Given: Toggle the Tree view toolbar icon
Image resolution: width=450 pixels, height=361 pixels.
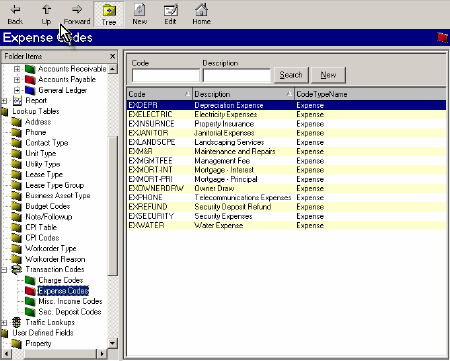Looking at the screenshot, I should click(109, 14).
